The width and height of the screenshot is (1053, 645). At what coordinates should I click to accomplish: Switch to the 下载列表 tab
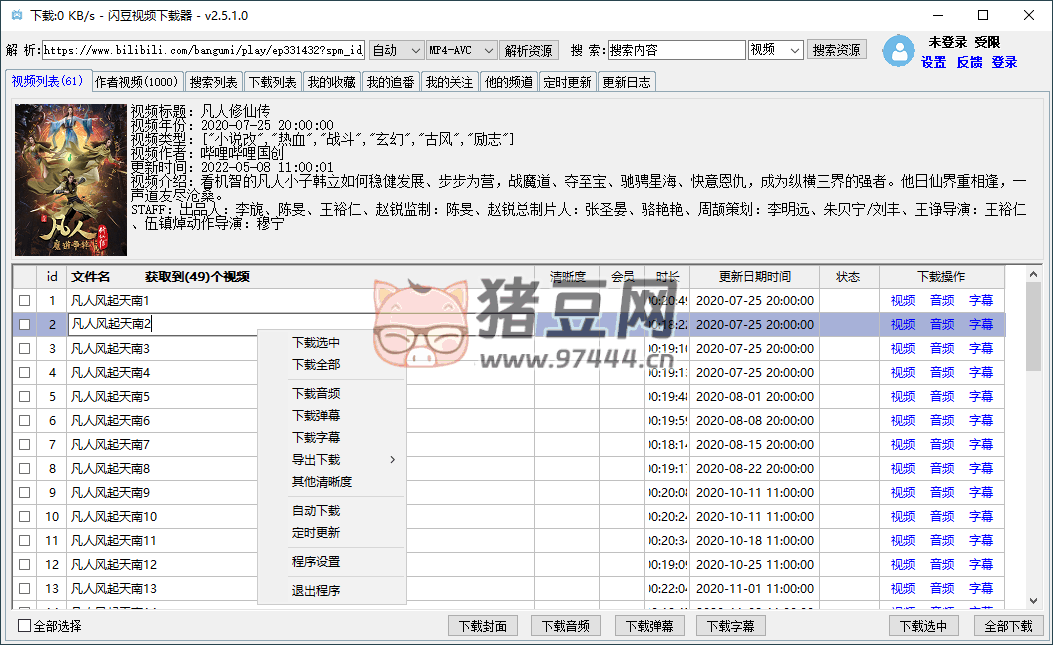pos(272,82)
